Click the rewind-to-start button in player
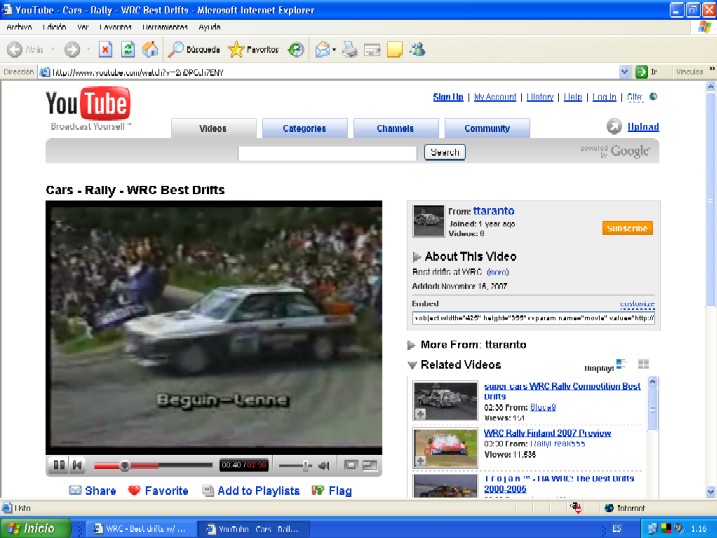 78,465
